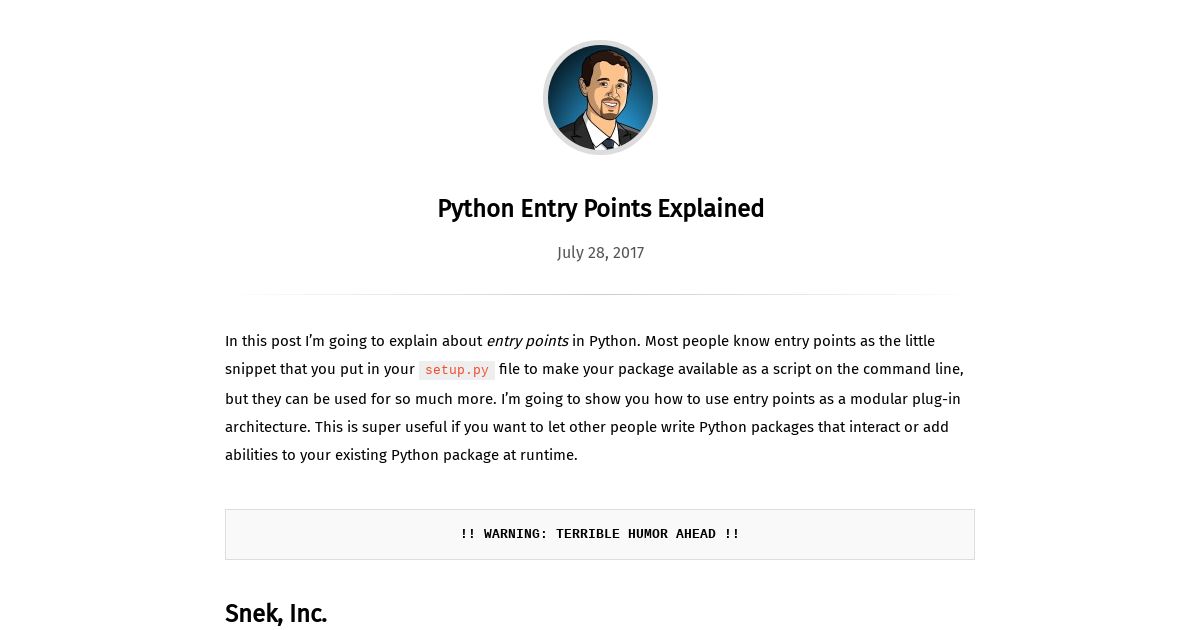Click the horizontal divider under the date
The image size is (1200, 630).
click(600, 294)
